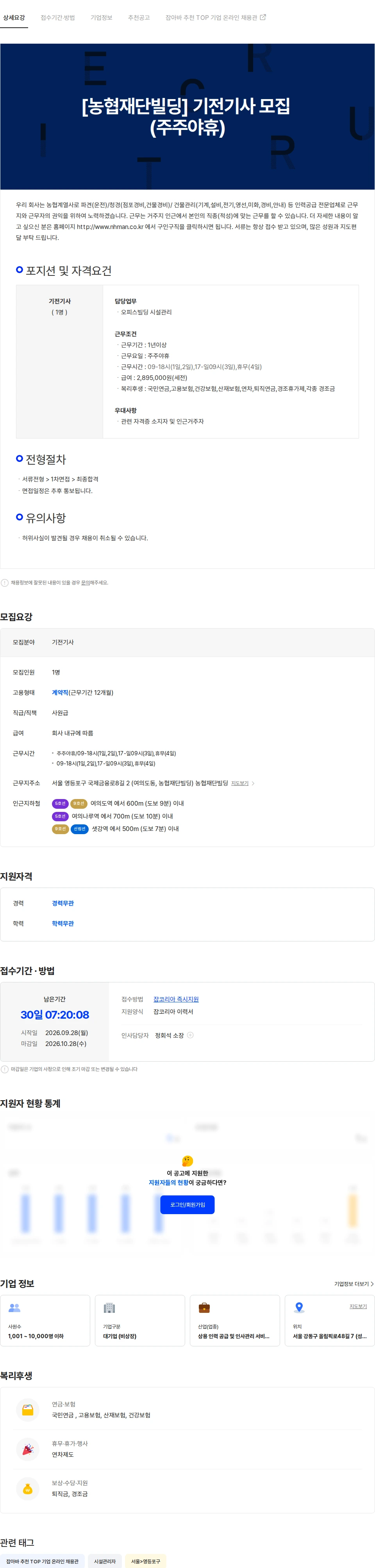Switch to the 상세요강 tab
The width and height of the screenshot is (375, 1568).
[14, 18]
